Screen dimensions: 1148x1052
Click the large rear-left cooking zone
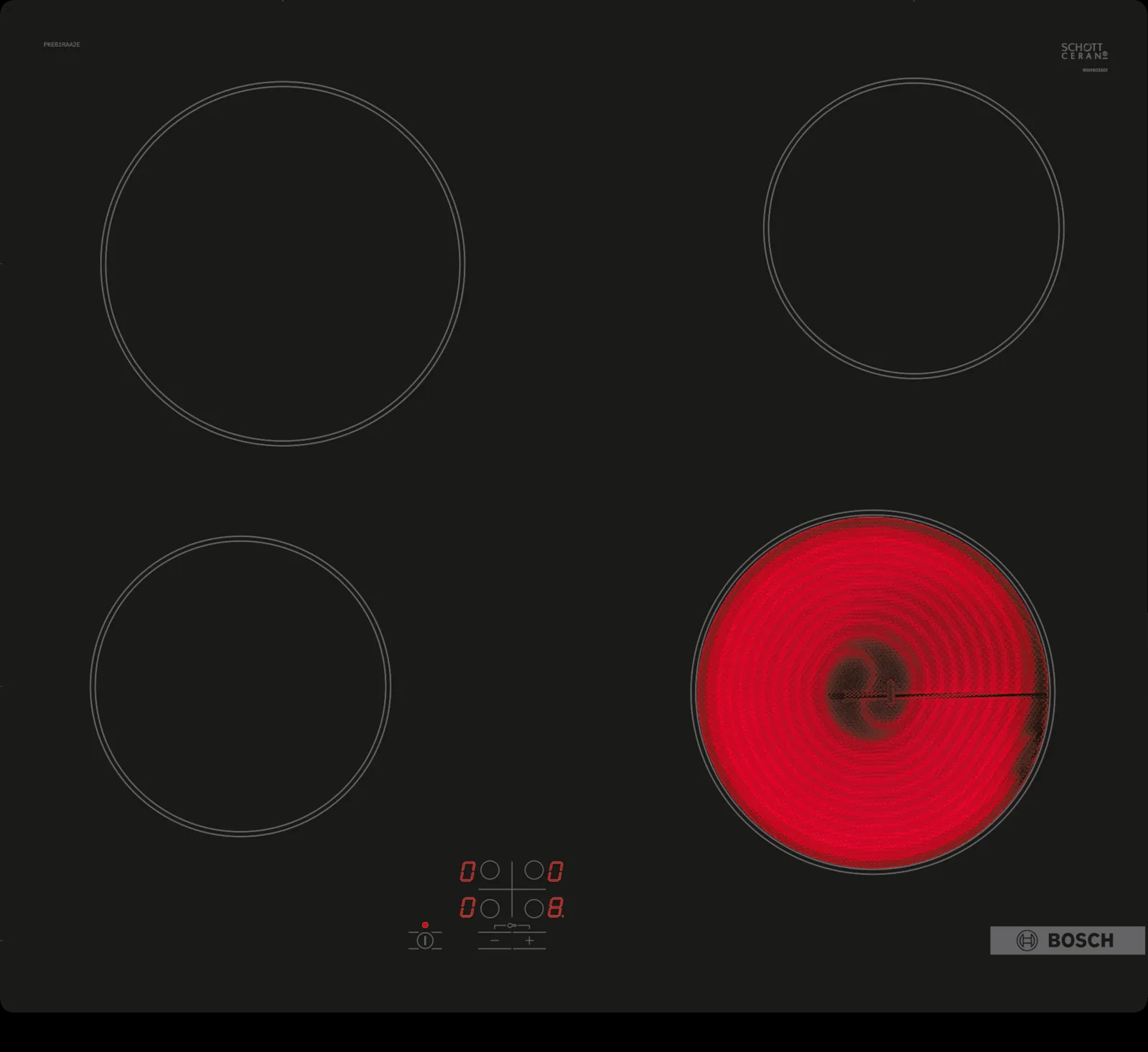283,264
